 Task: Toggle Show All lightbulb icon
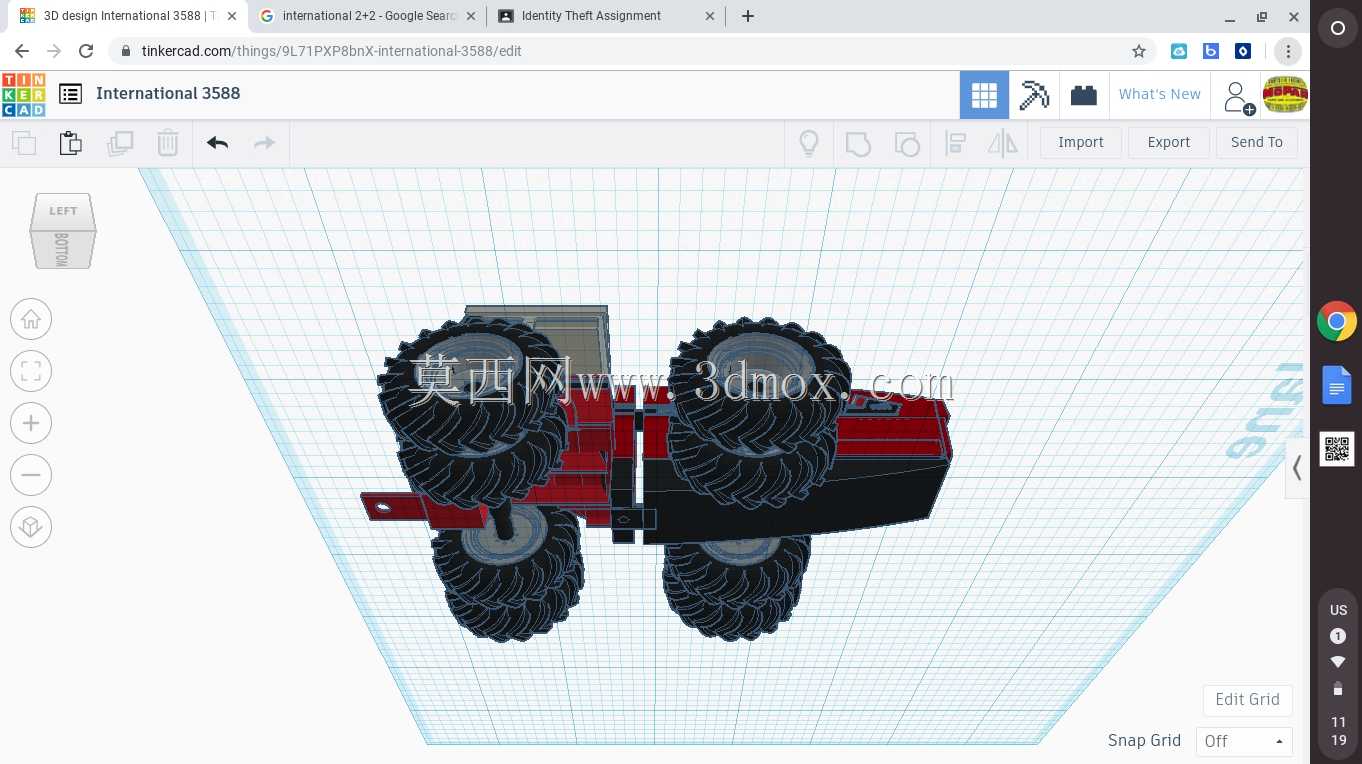[809, 143]
